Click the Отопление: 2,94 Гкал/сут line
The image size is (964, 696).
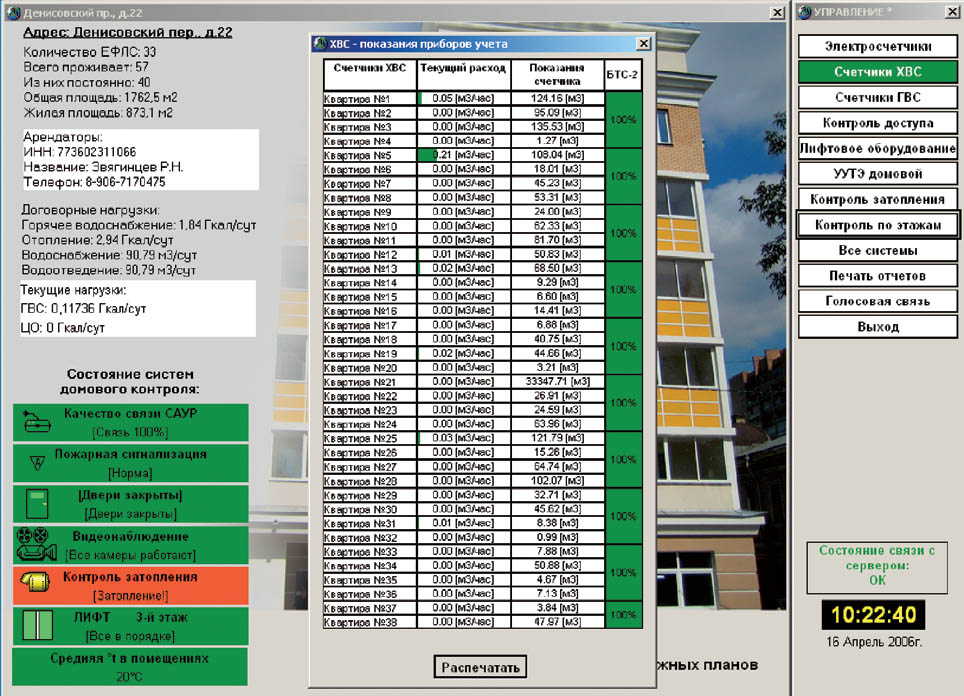click(x=98, y=240)
